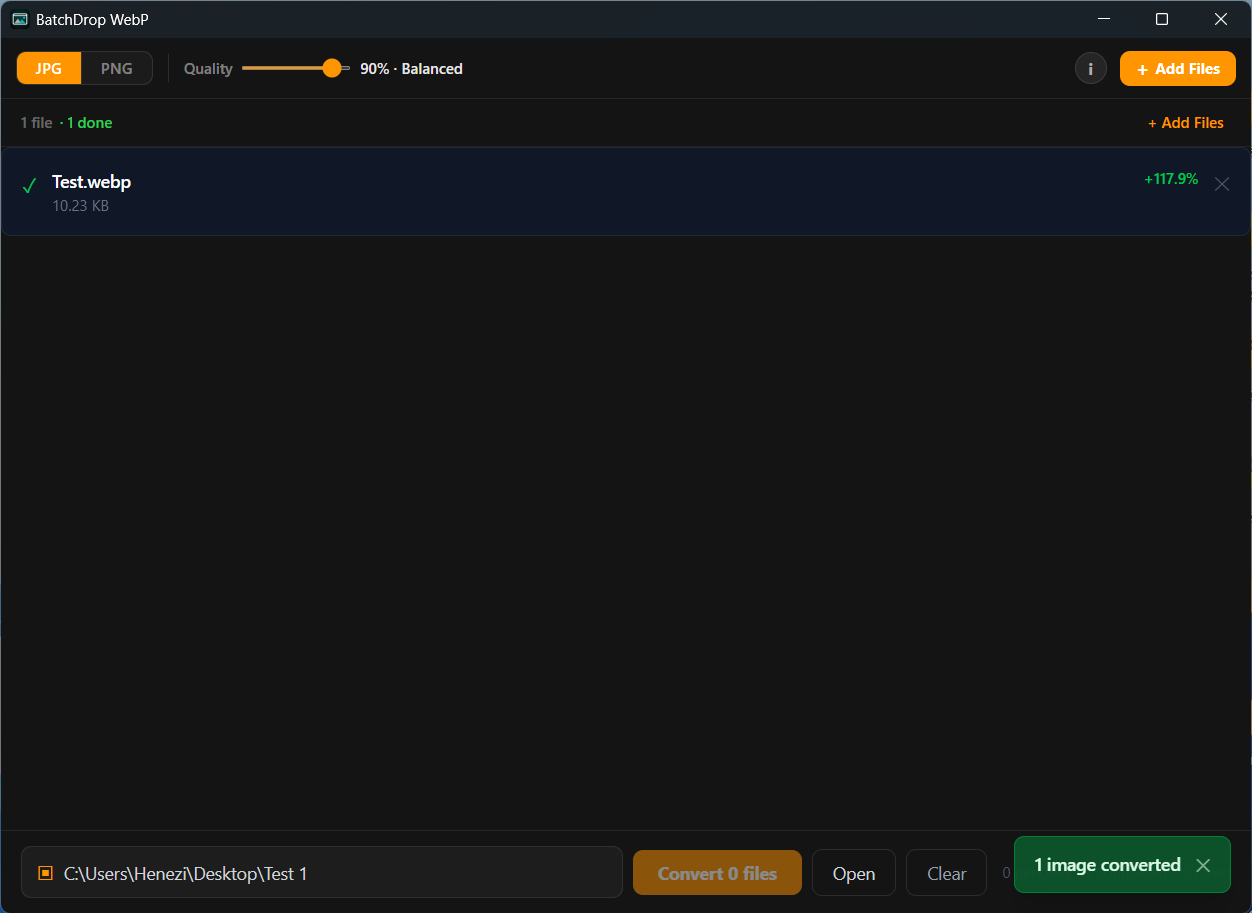Click the +117.9% size change value
This screenshot has width=1252, height=913.
[x=1171, y=179]
